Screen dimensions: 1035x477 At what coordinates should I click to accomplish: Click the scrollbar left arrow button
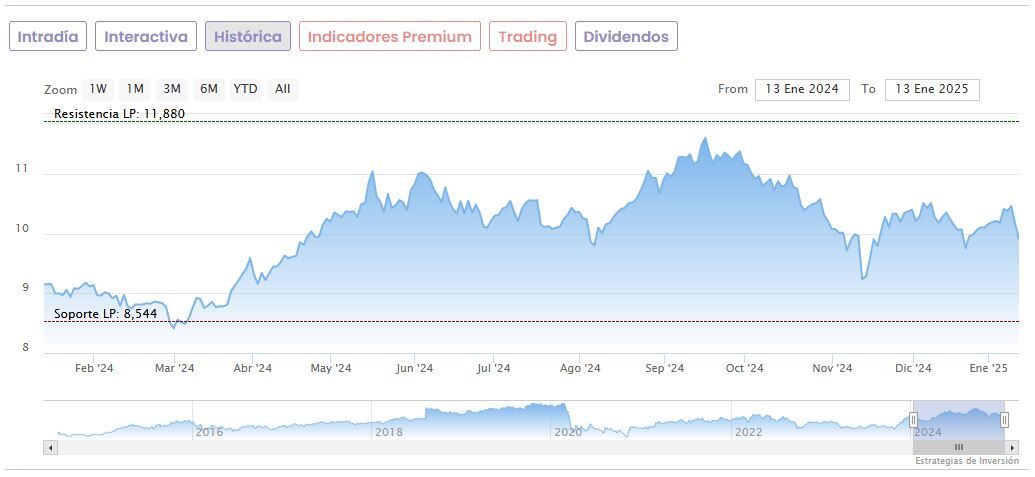(x=50, y=447)
